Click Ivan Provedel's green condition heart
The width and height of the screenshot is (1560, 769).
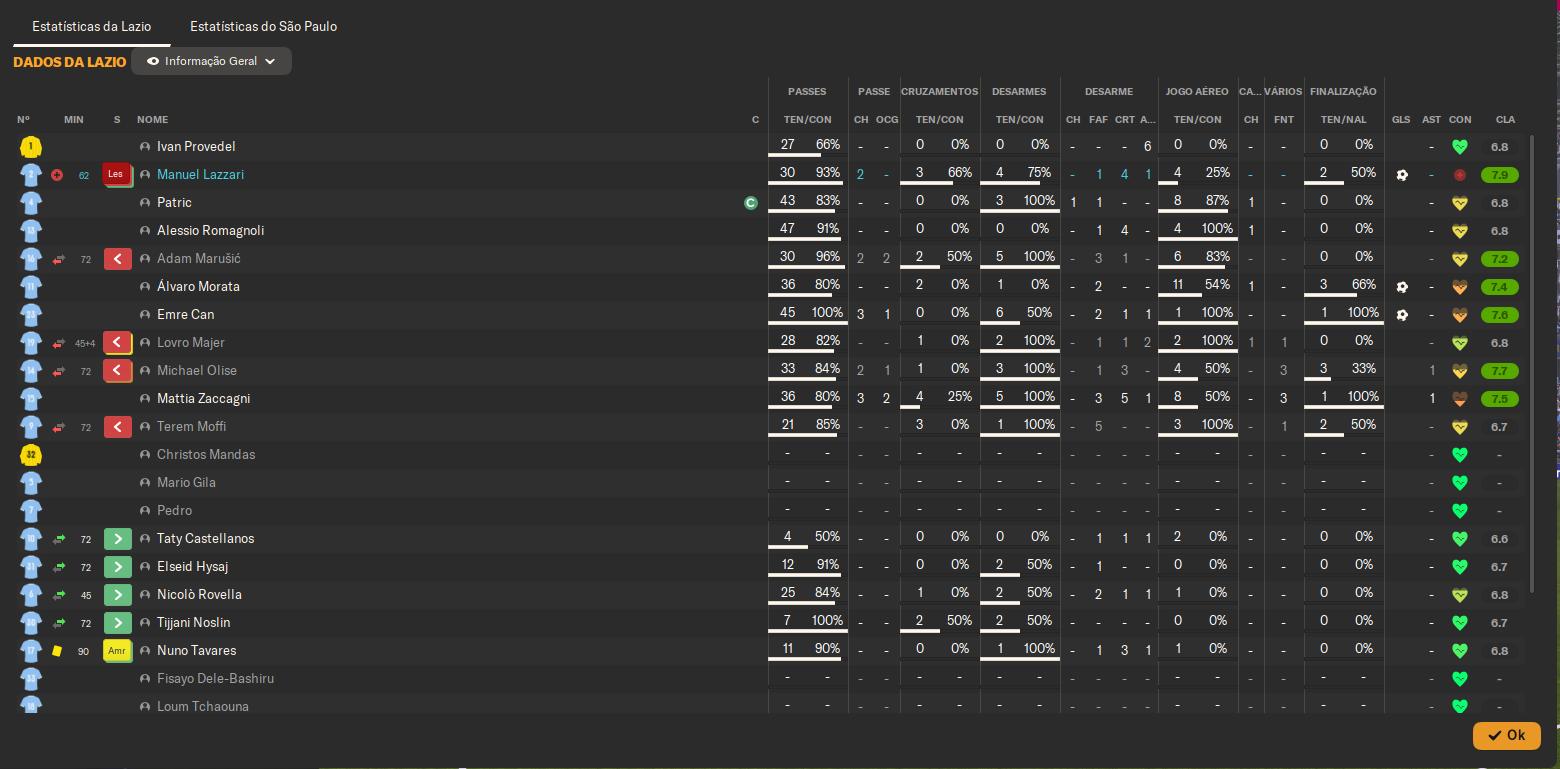pos(1460,147)
